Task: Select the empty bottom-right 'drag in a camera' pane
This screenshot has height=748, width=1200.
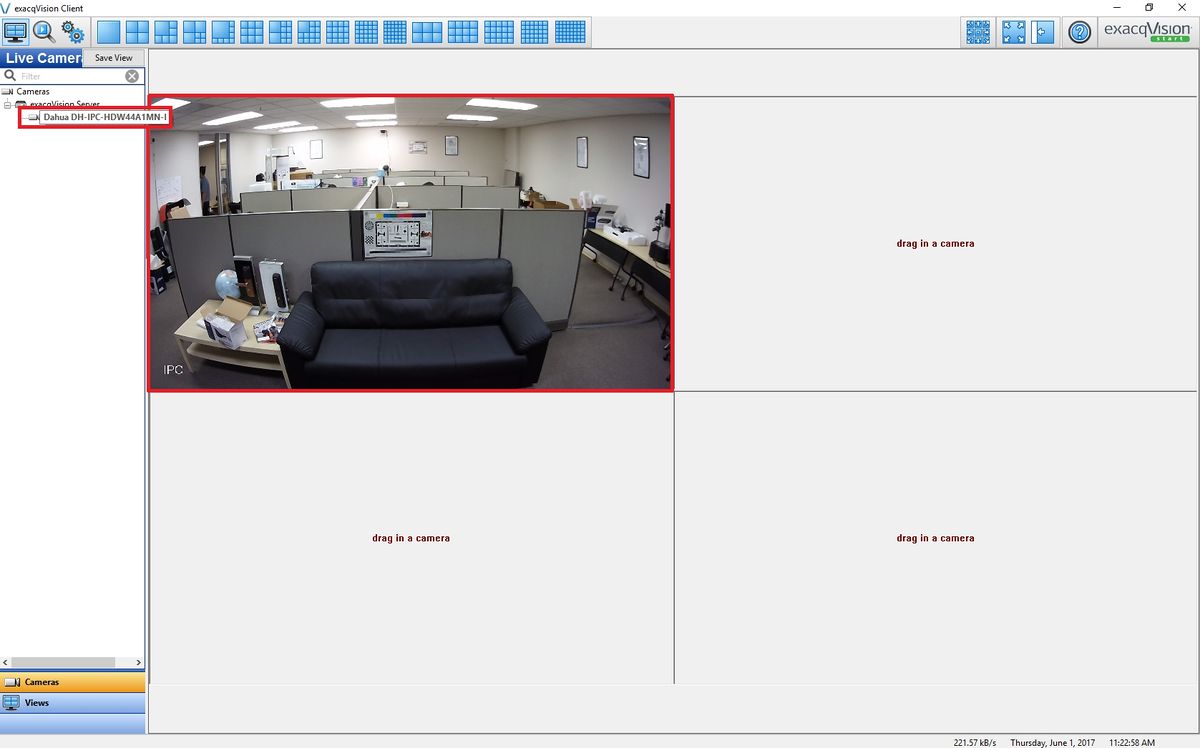Action: click(x=935, y=537)
